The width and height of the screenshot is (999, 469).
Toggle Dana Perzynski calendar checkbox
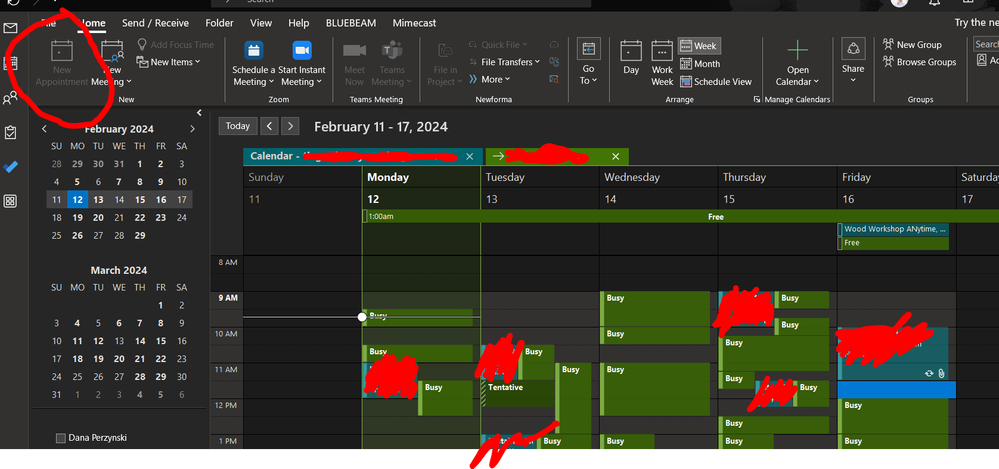(x=61, y=438)
